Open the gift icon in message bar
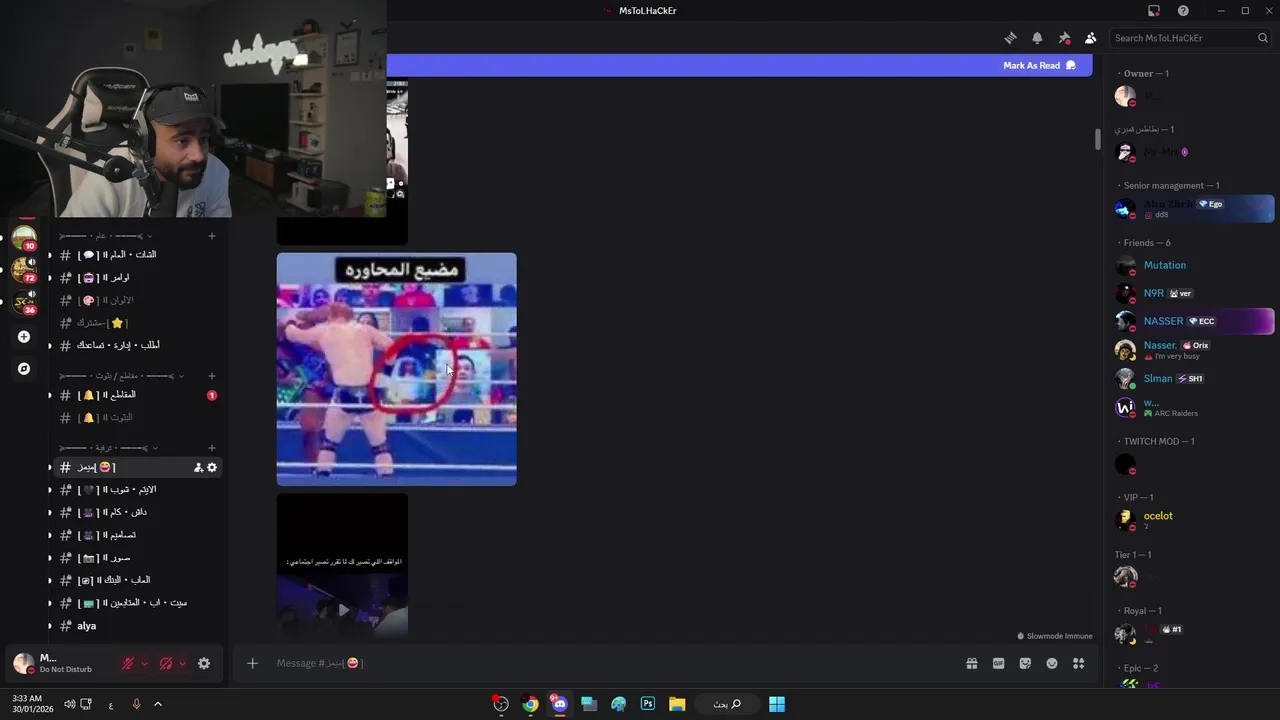 point(971,663)
